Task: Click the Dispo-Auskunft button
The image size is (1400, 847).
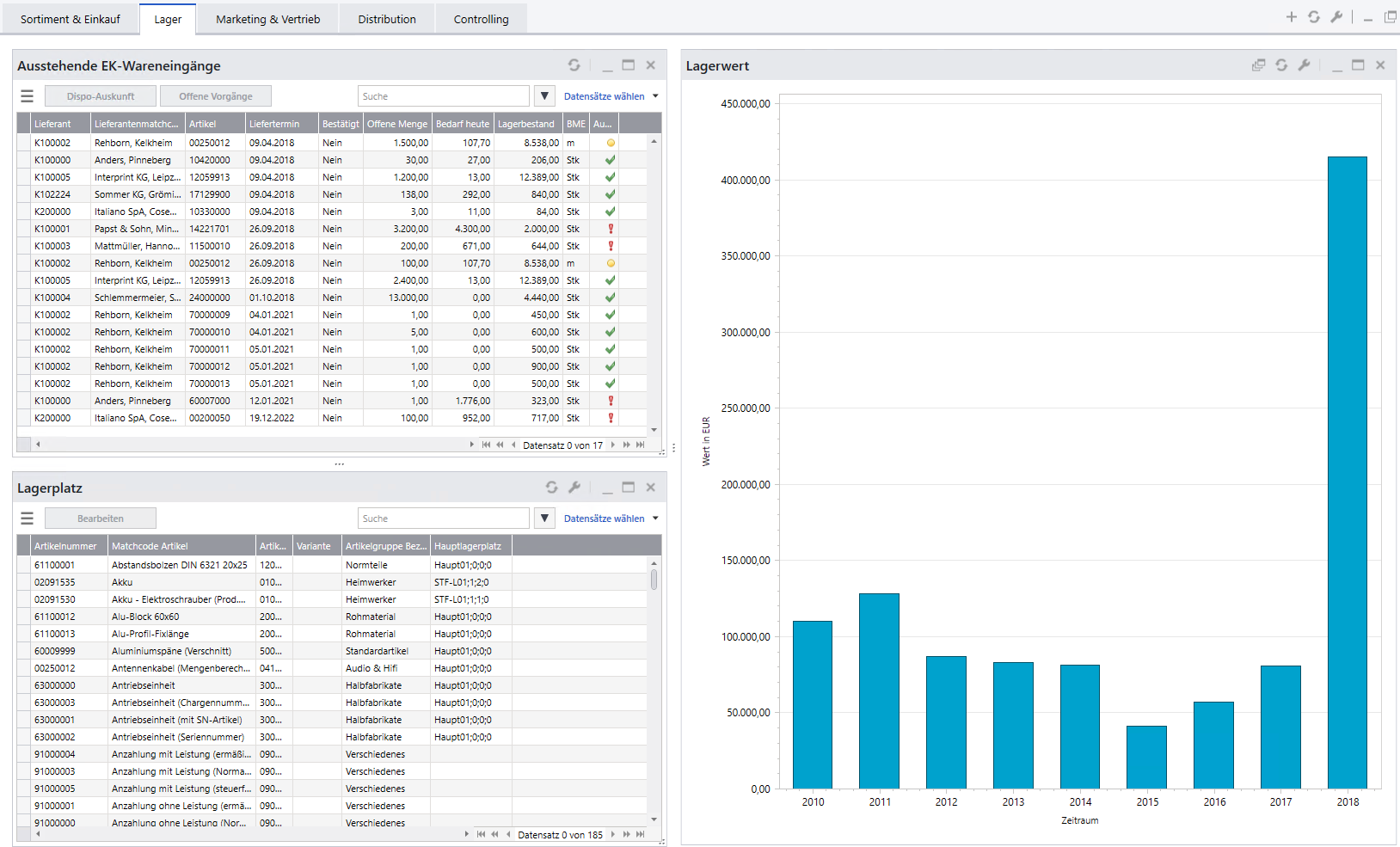Action: coord(101,96)
